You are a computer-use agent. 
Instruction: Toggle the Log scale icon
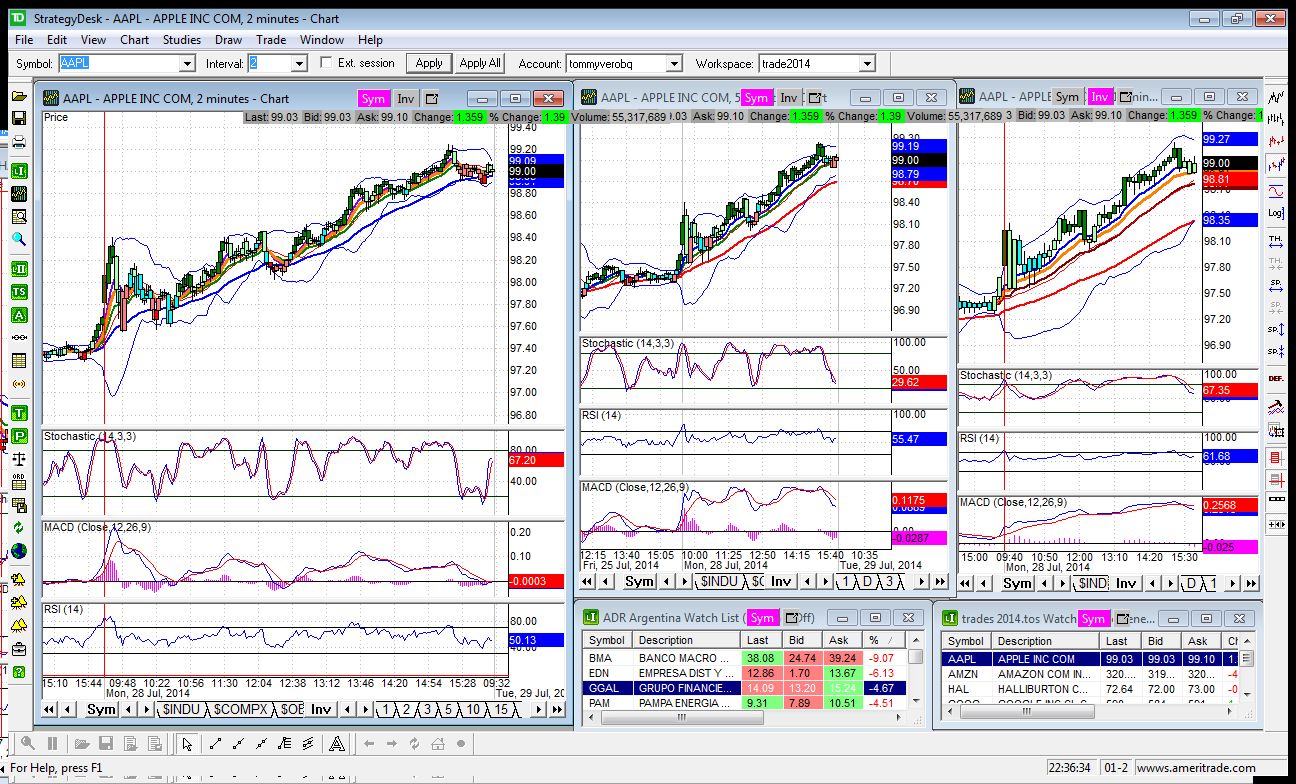(x=1276, y=213)
